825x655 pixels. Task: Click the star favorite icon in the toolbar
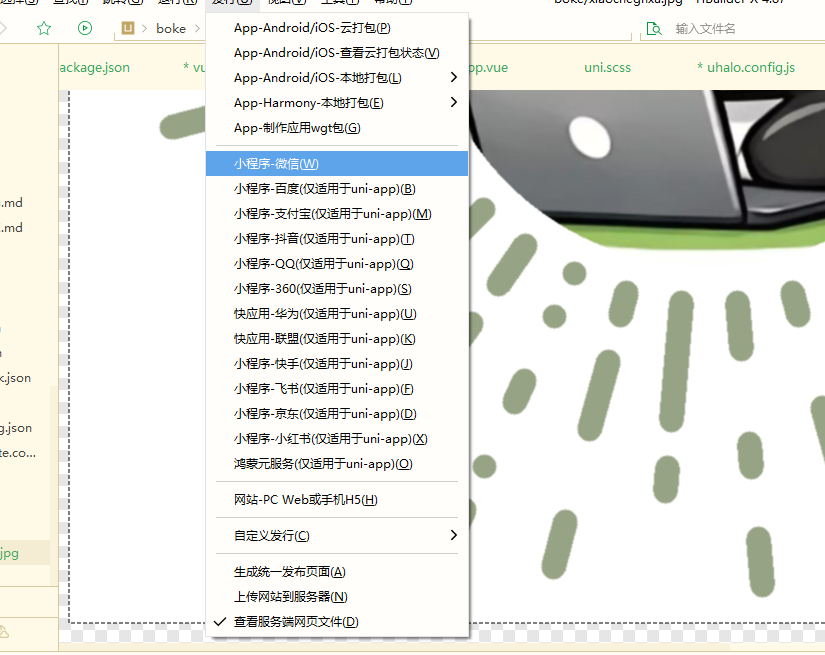(43, 29)
